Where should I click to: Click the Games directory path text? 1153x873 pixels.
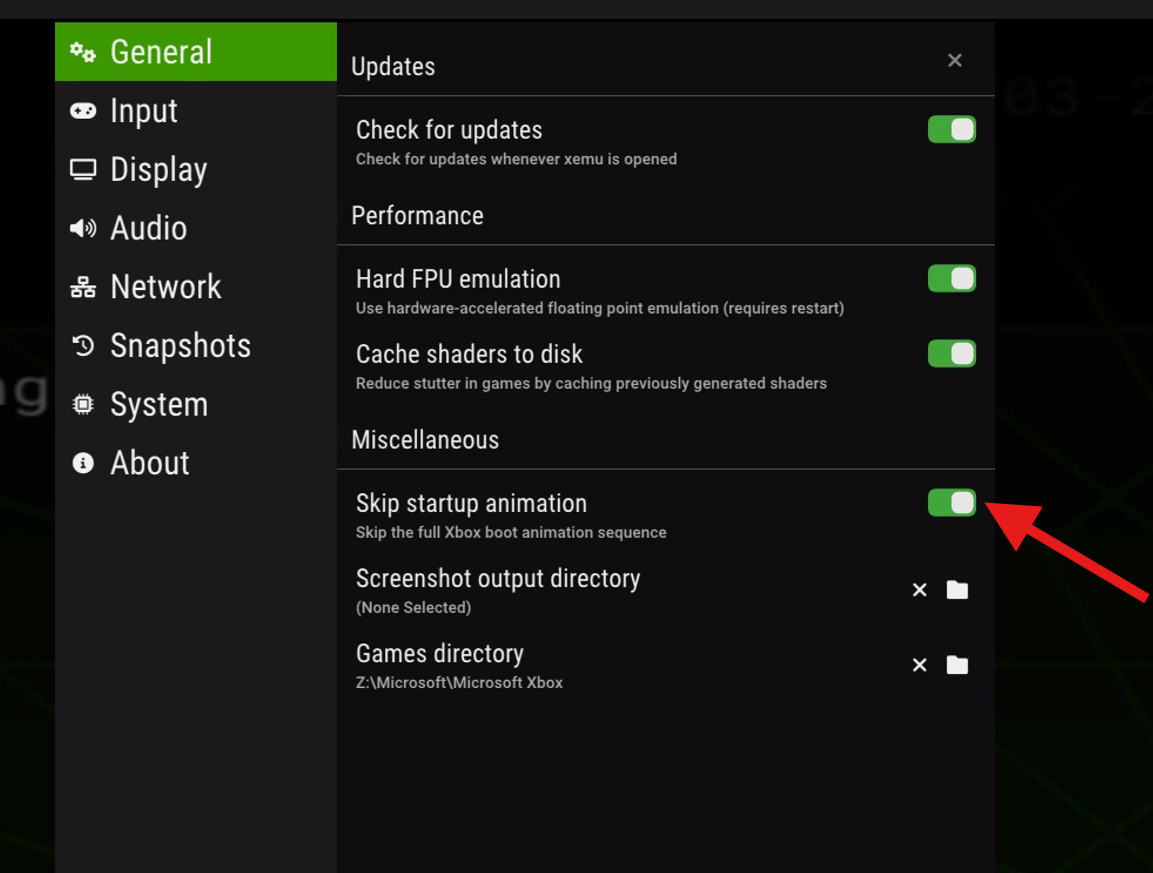(459, 683)
